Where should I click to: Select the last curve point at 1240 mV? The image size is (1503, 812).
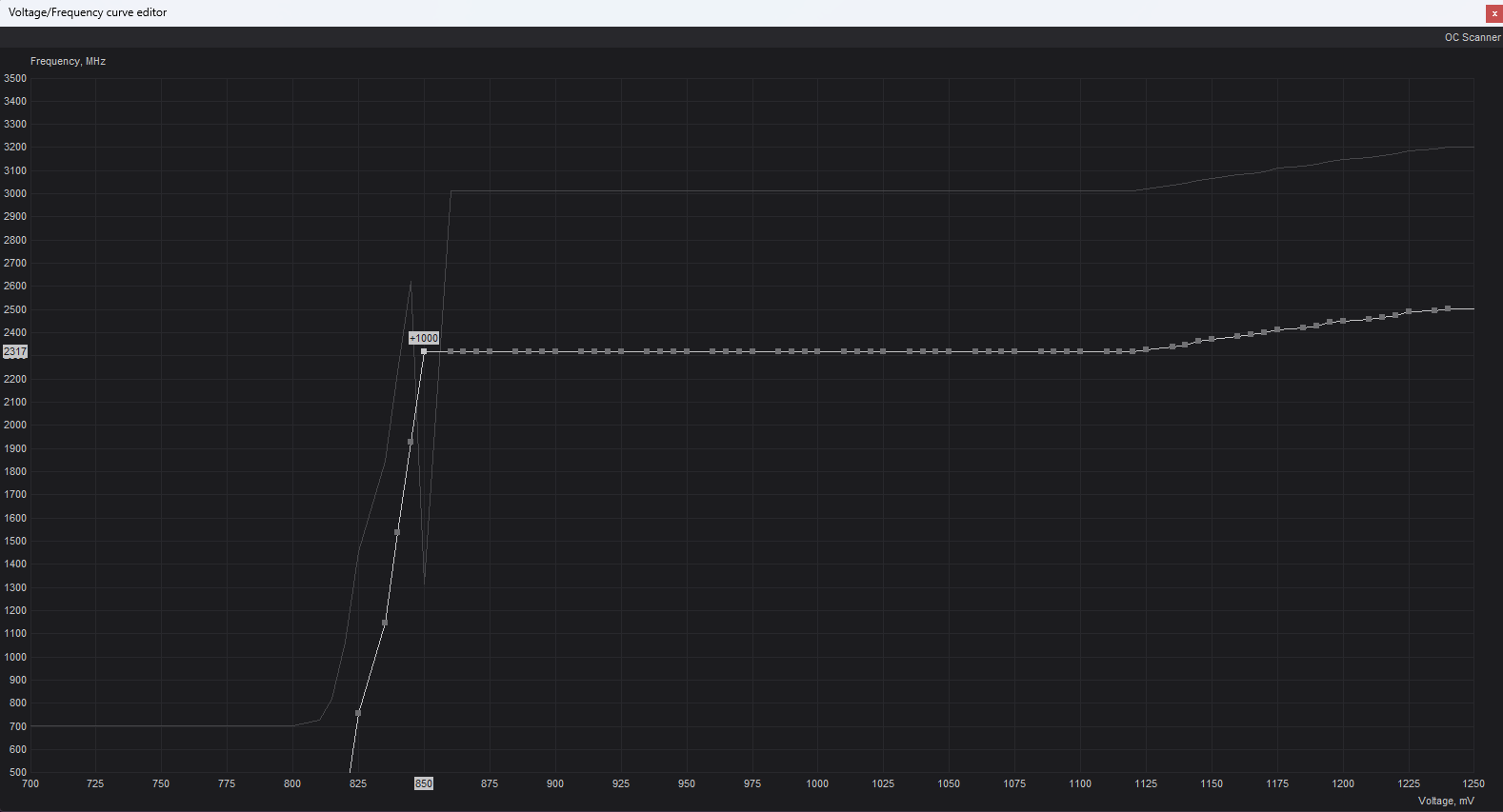click(x=1448, y=308)
